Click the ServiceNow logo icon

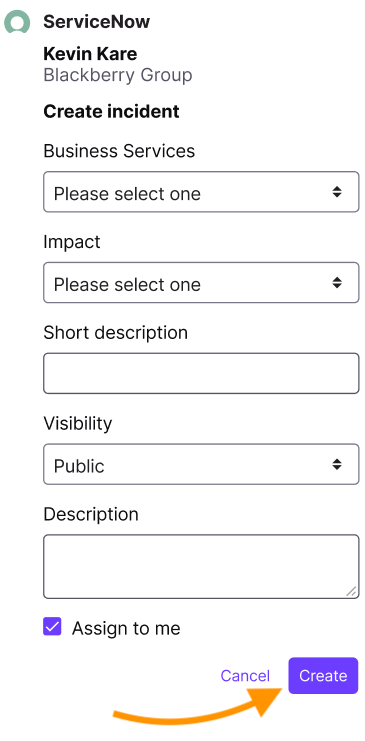coord(17,22)
